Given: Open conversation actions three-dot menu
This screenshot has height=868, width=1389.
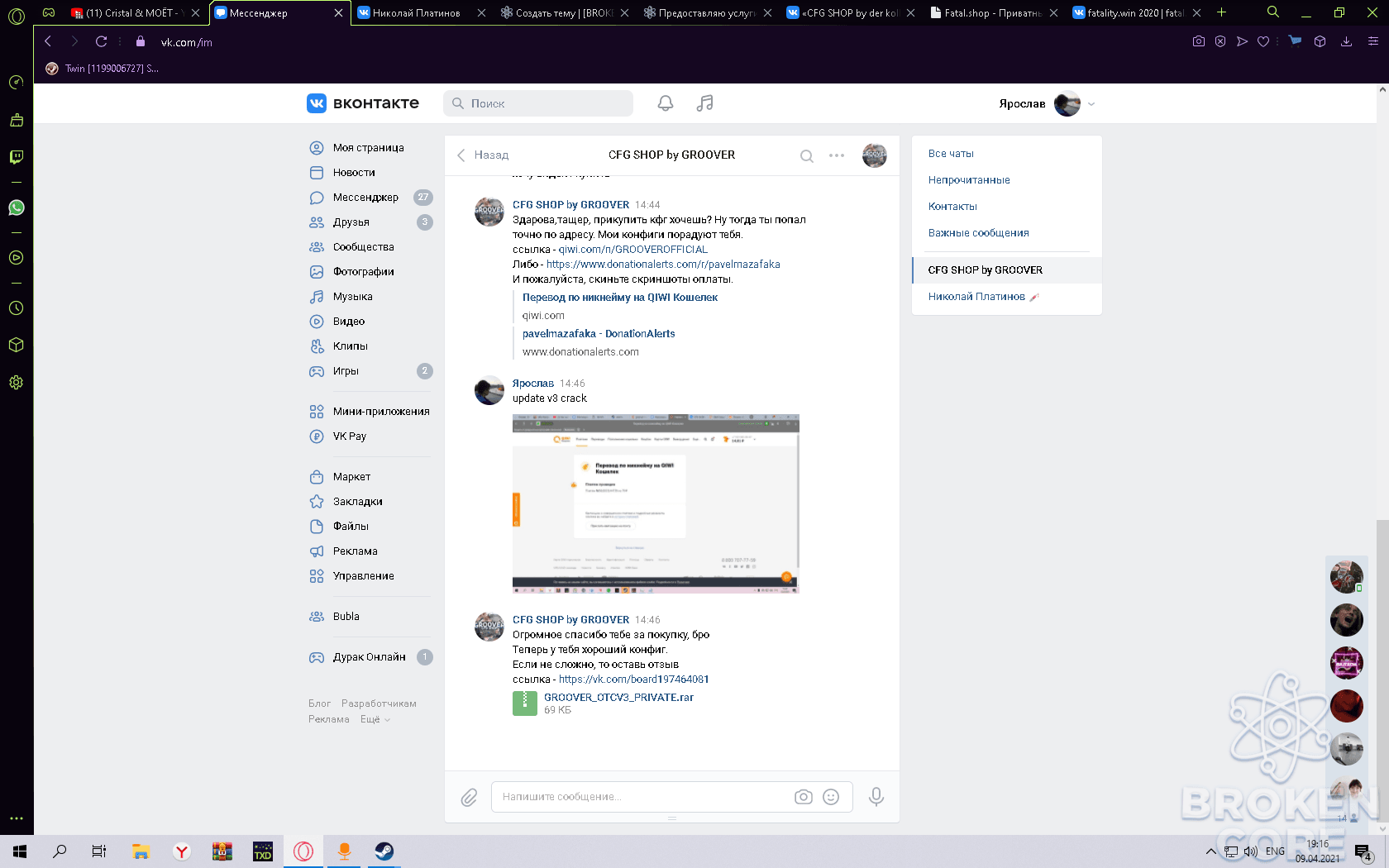Looking at the screenshot, I should 837,155.
